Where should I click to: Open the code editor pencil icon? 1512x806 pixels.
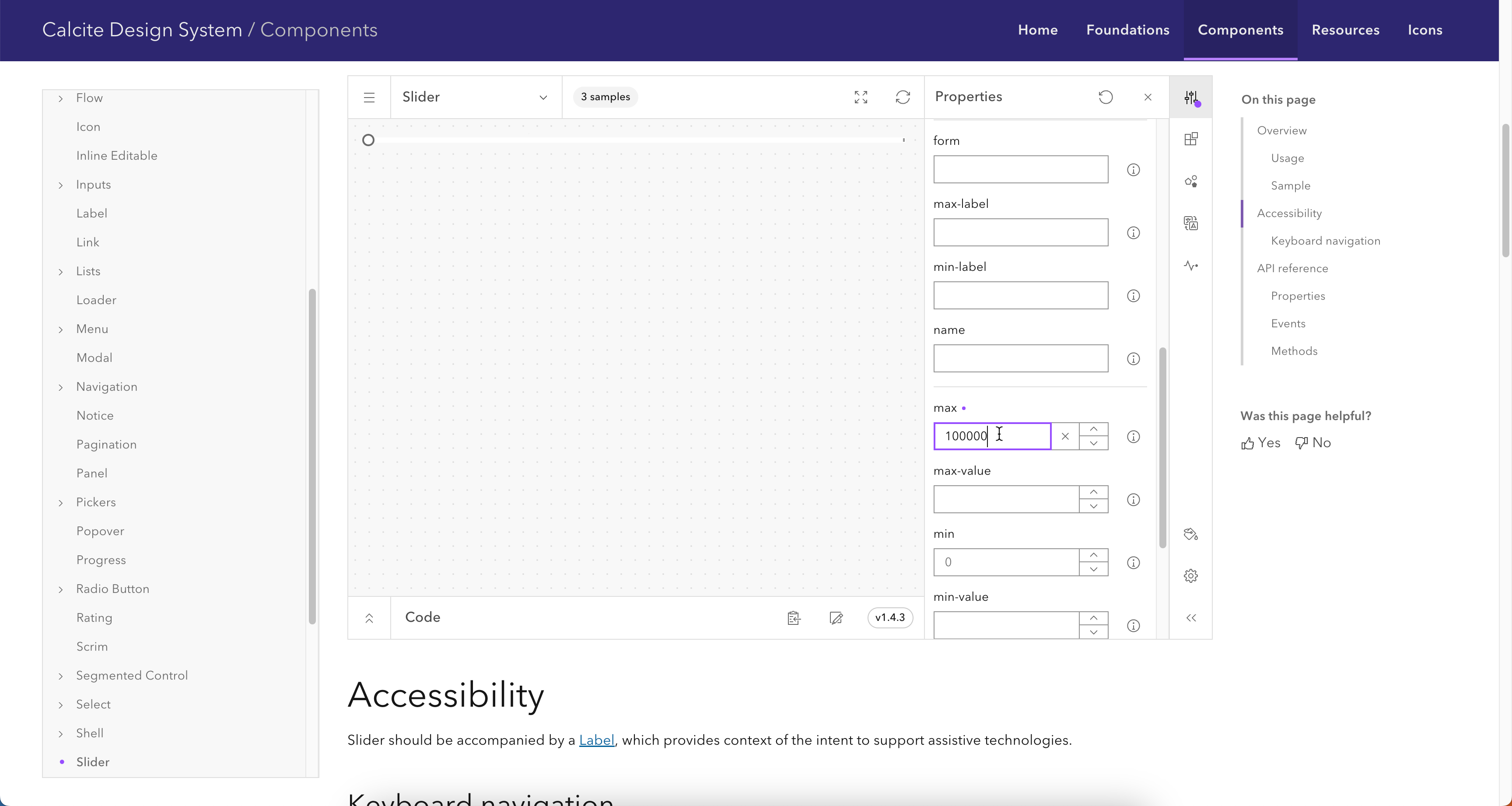pyautogui.click(x=836, y=617)
